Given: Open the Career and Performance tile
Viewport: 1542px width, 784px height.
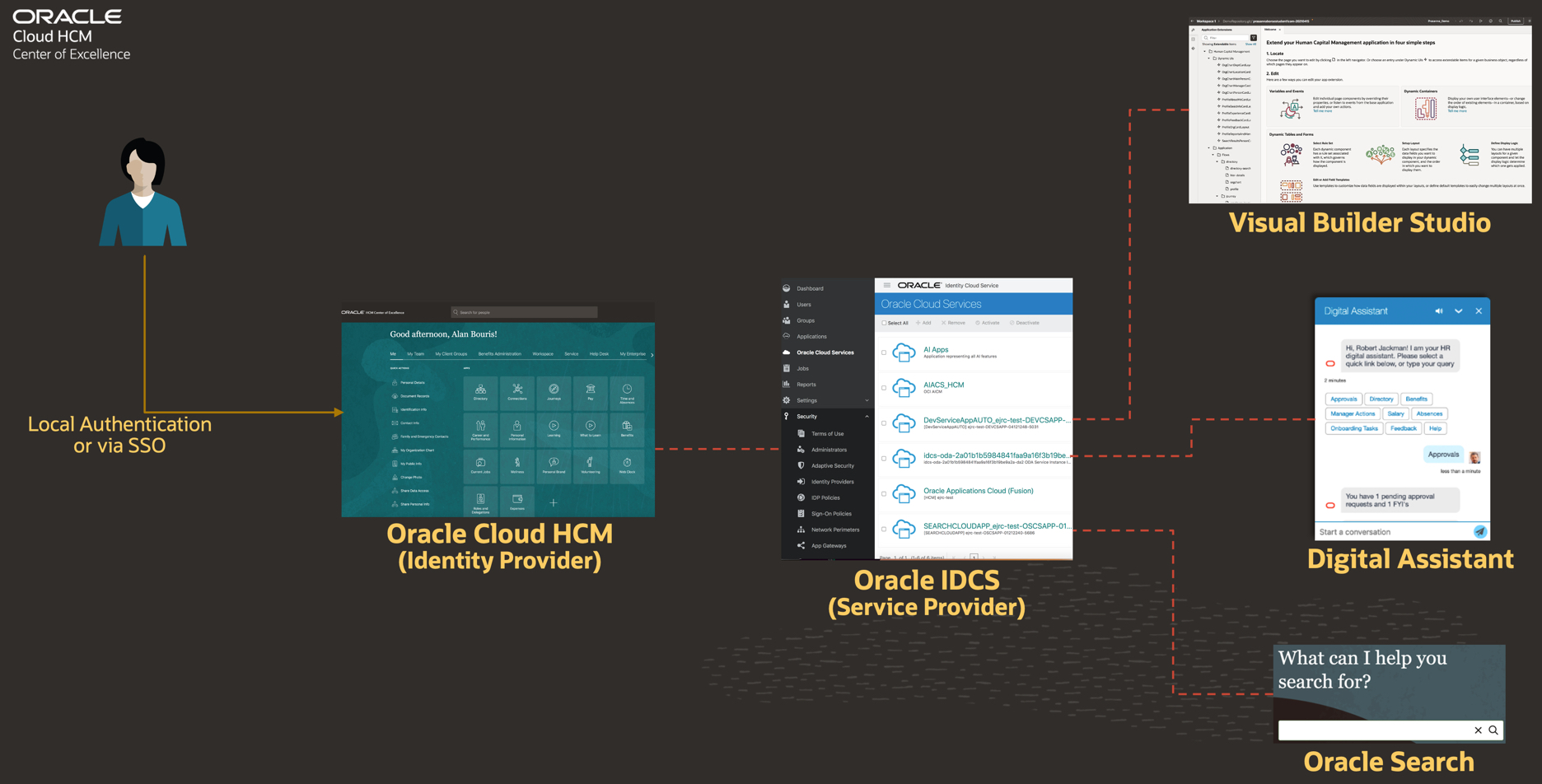Looking at the screenshot, I should (x=480, y=429).
